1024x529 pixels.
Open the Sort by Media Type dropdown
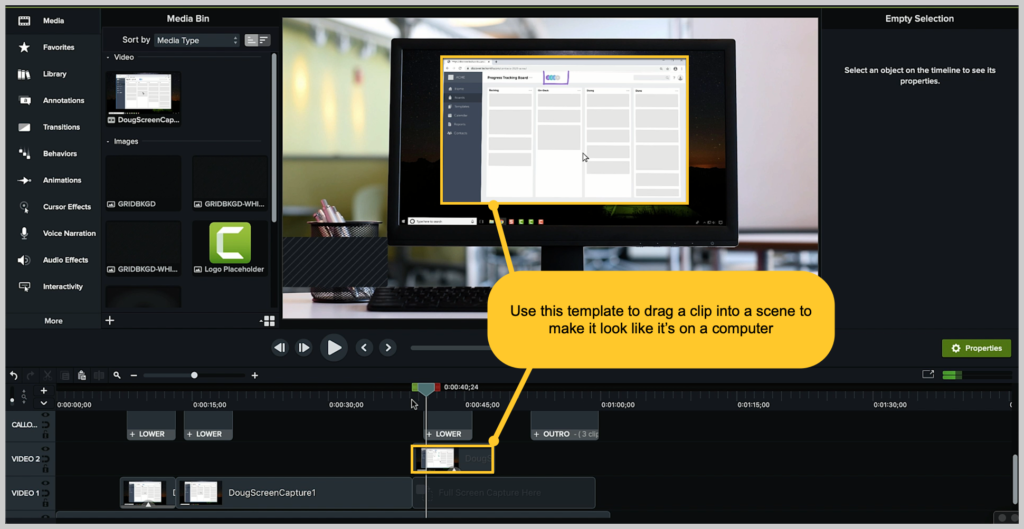pyautogui.click(x=197, y=40)
